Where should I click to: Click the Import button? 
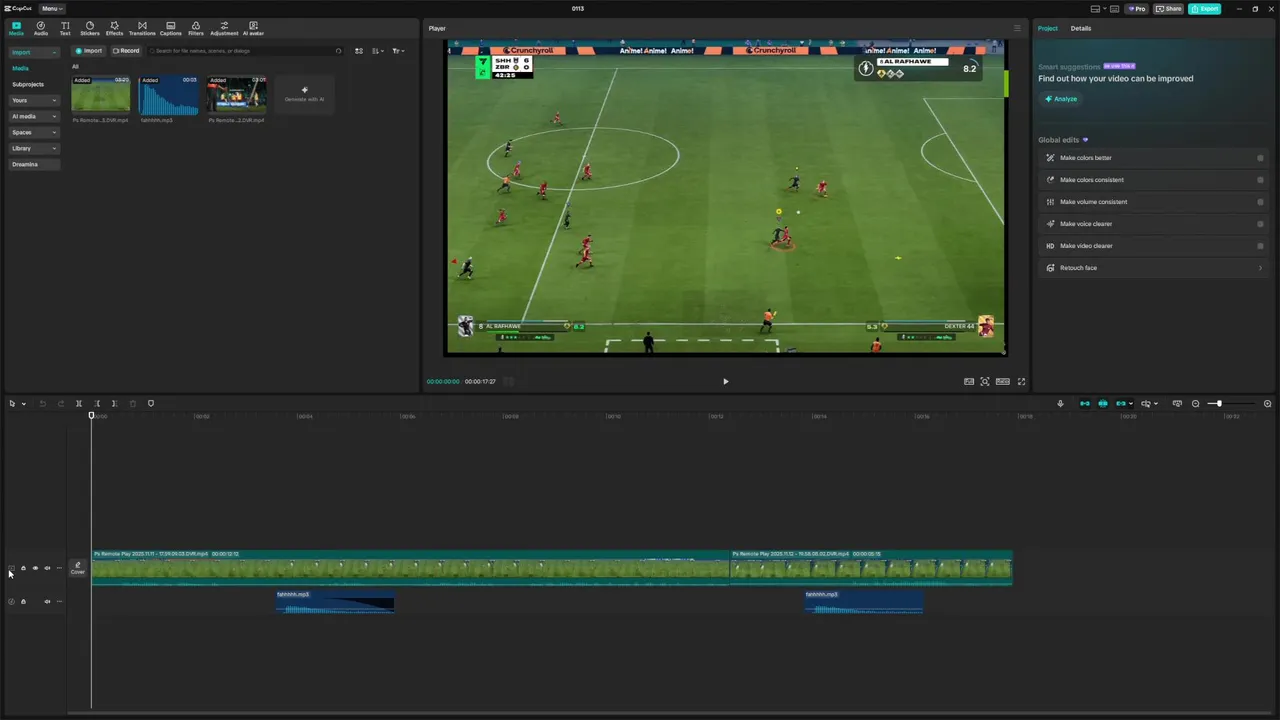click(89, 51)
